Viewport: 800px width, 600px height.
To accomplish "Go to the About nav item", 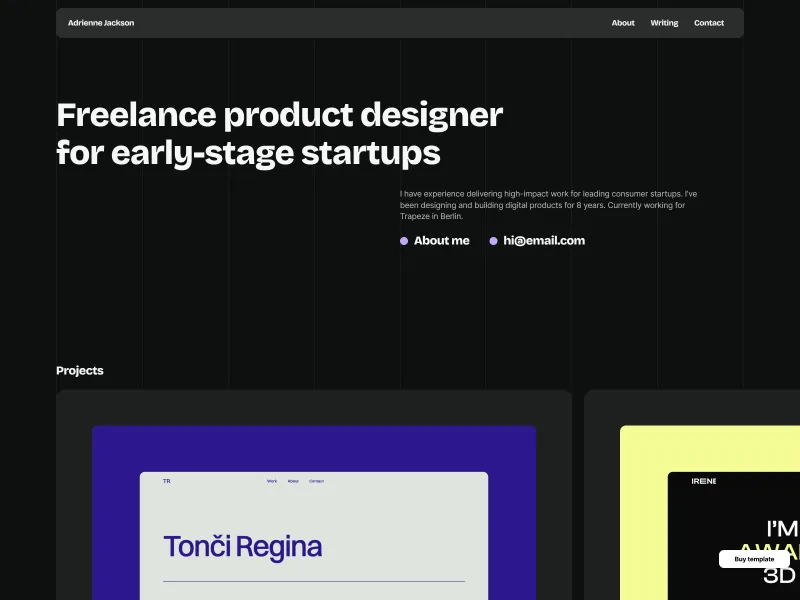I will [623, 23].
